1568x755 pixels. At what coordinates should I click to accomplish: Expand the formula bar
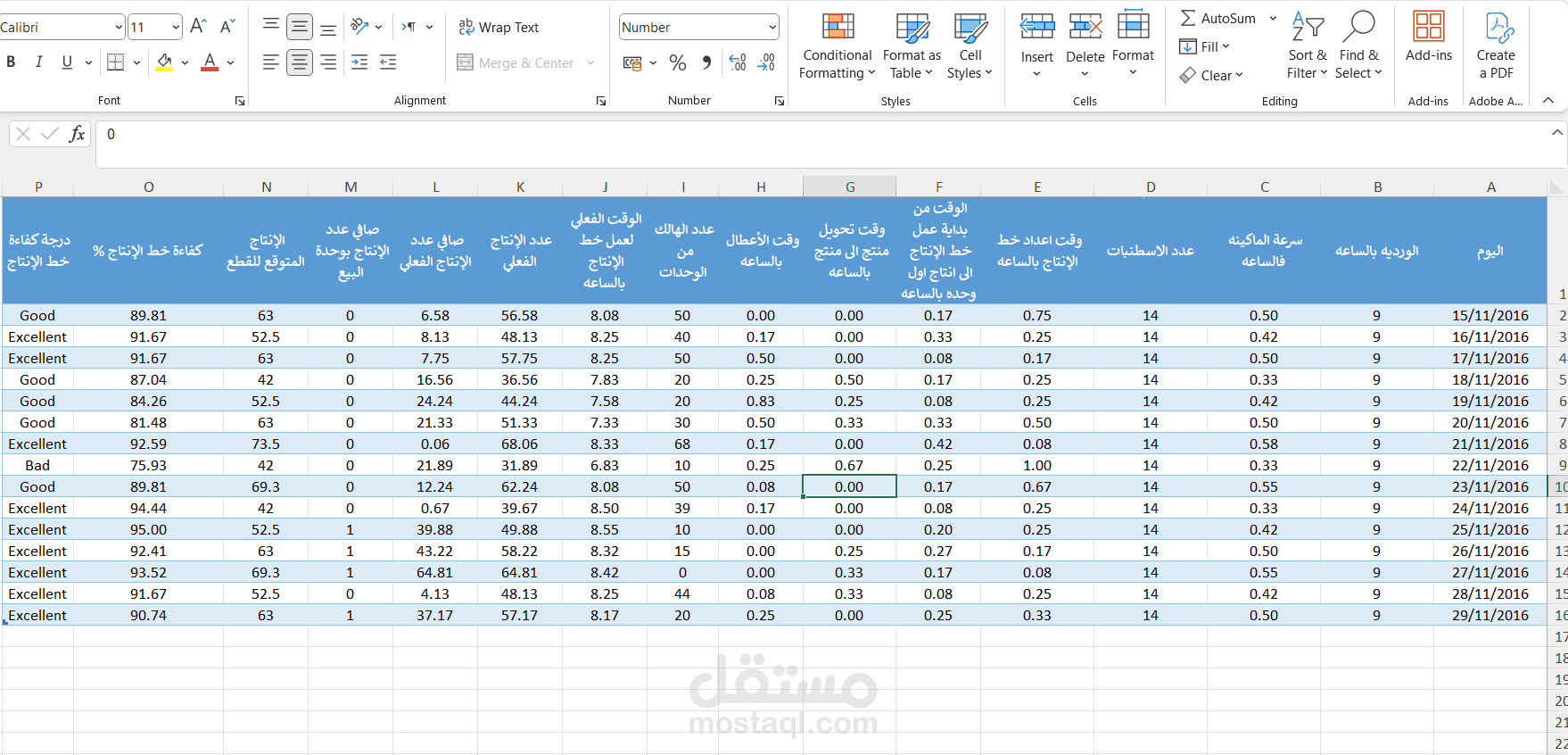click(1556, 133)
